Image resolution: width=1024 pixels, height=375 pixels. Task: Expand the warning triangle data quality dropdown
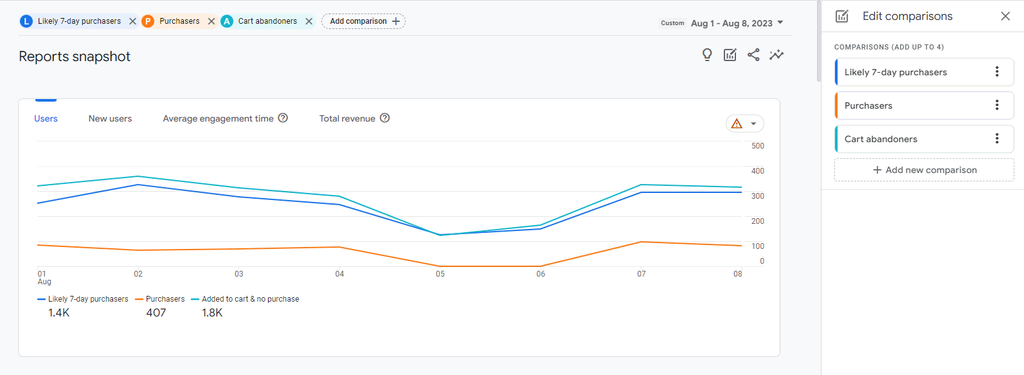pos(744,123)
